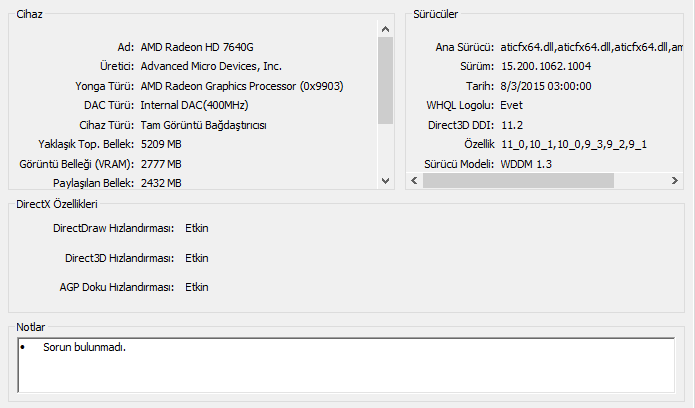Click the 'Direct3D DDI:' label
This screenshot has width=695, height=408.
[x=461, y=125]
